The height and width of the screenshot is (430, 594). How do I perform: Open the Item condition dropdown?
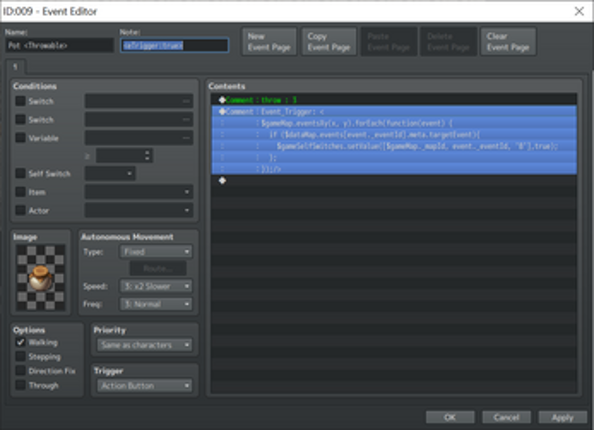click(139, 192)
